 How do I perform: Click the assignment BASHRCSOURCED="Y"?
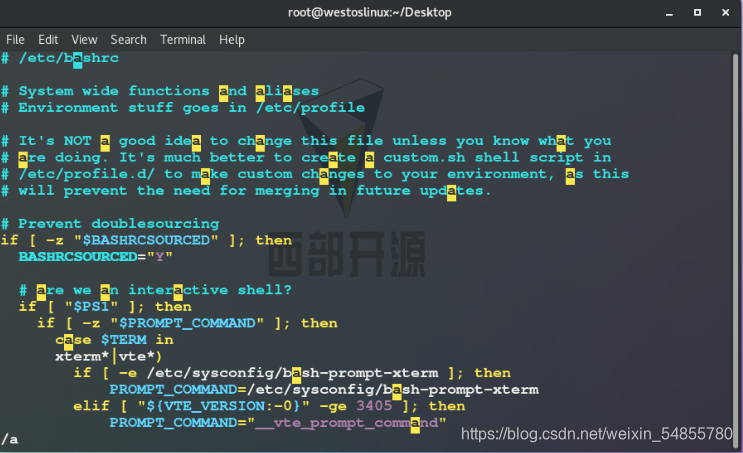pos(95,257)
